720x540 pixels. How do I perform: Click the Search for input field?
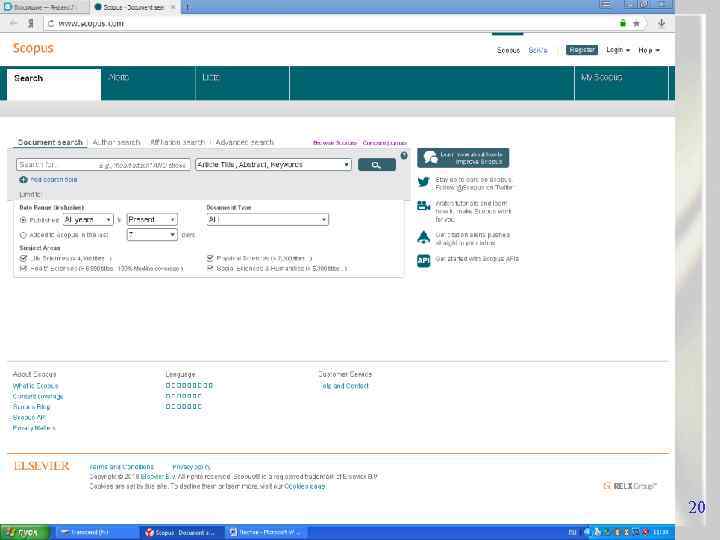103,165
